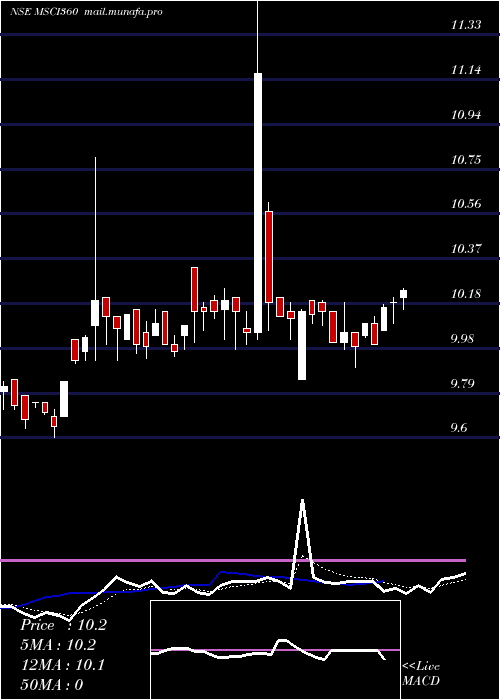Click the 10.56 price axis label
Screen dimensions: 500x700
[466, 204]
